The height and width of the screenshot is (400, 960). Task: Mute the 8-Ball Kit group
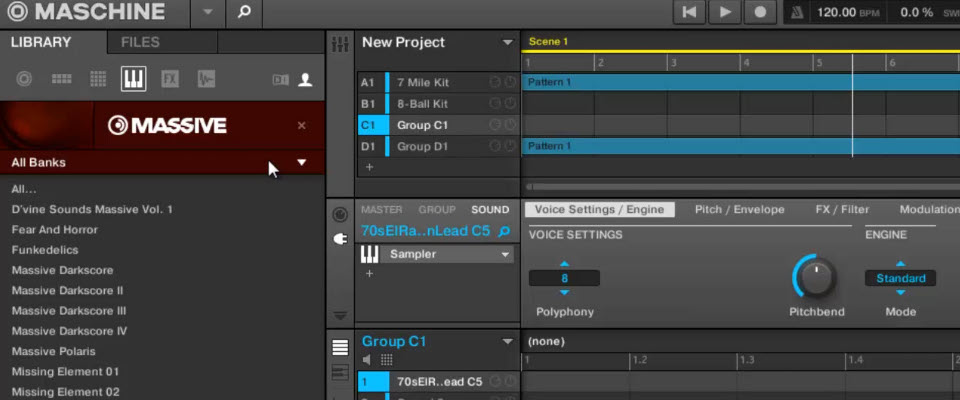495,104
